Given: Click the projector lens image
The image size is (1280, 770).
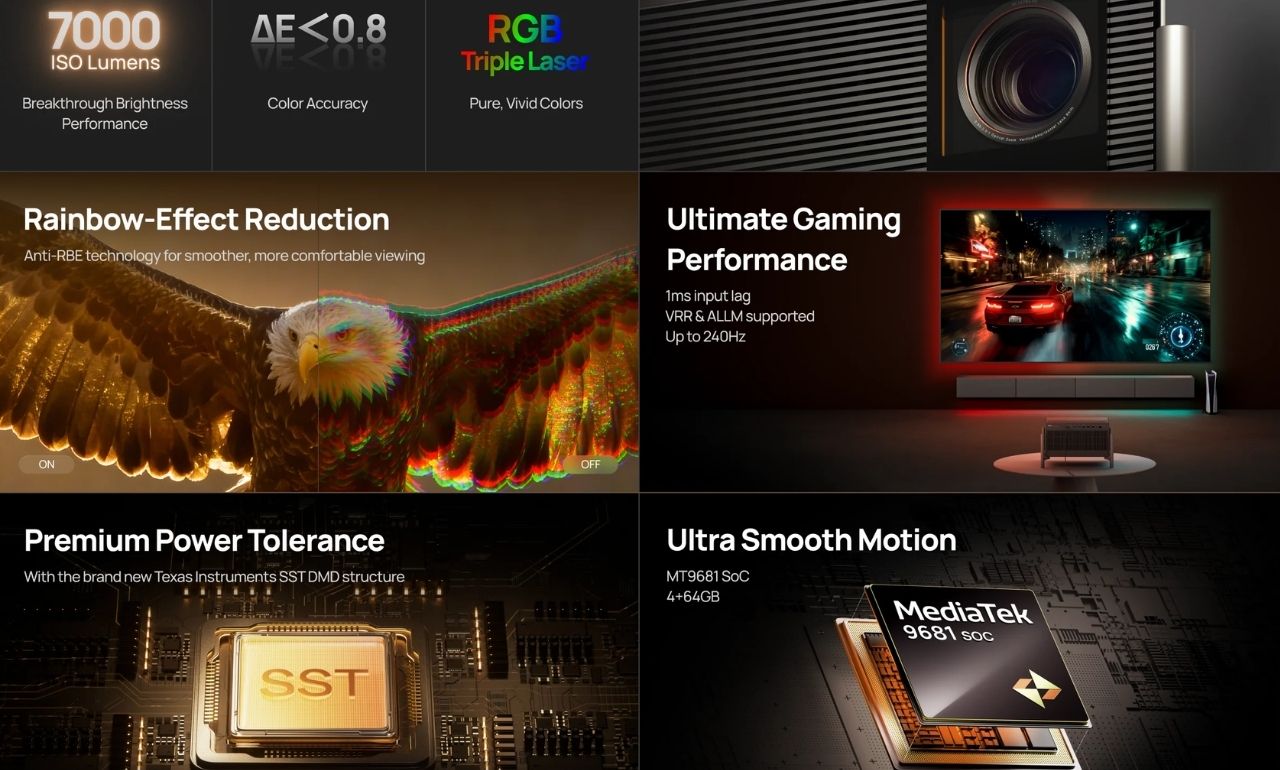Looking at the screenshot, I should click(x=1022, y=72).
